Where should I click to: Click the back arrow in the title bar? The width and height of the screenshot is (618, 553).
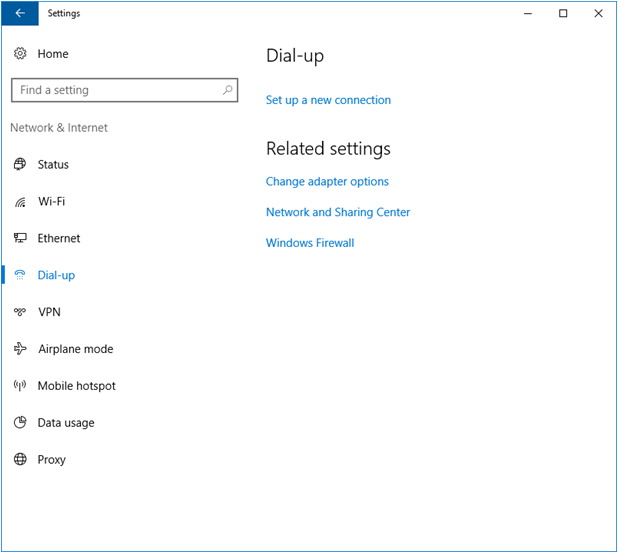pyautogui.click(x=20, y=14)
